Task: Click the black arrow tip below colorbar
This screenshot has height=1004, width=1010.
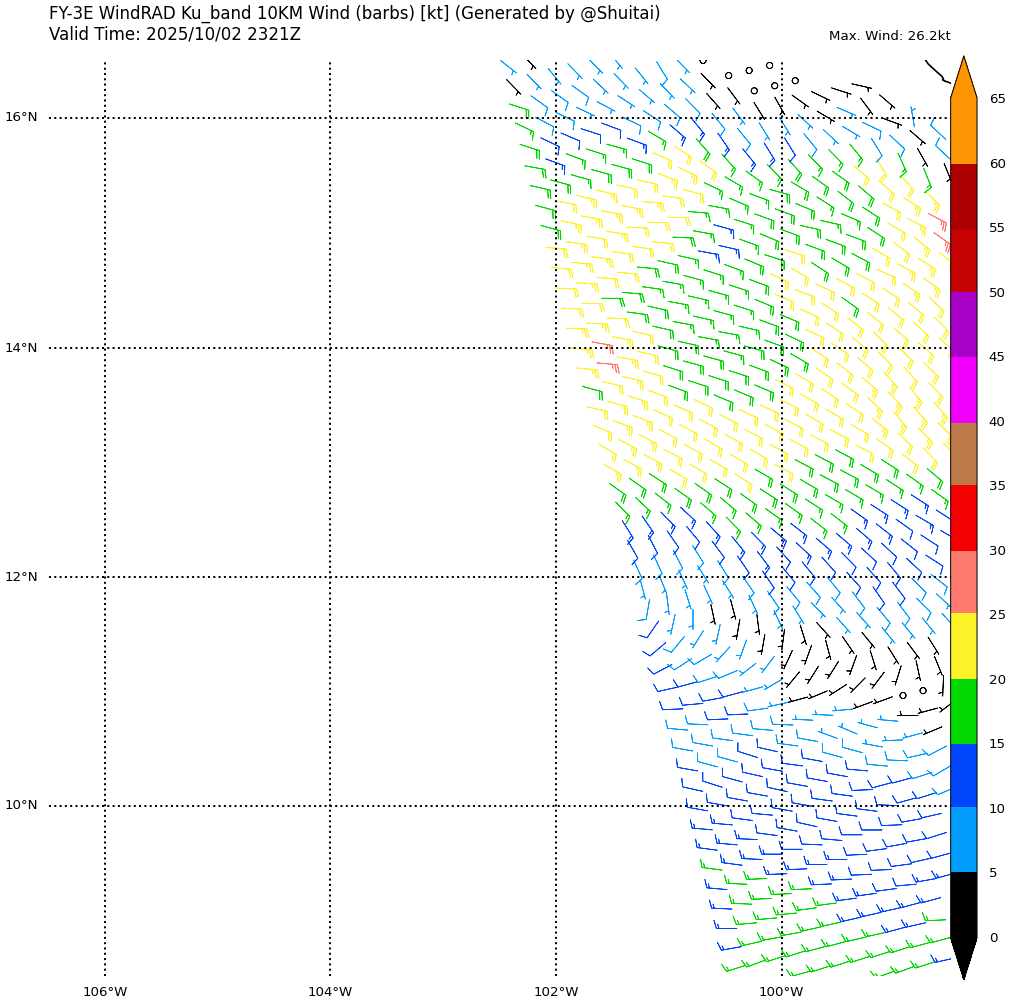Action: click(x=963, y=958)
